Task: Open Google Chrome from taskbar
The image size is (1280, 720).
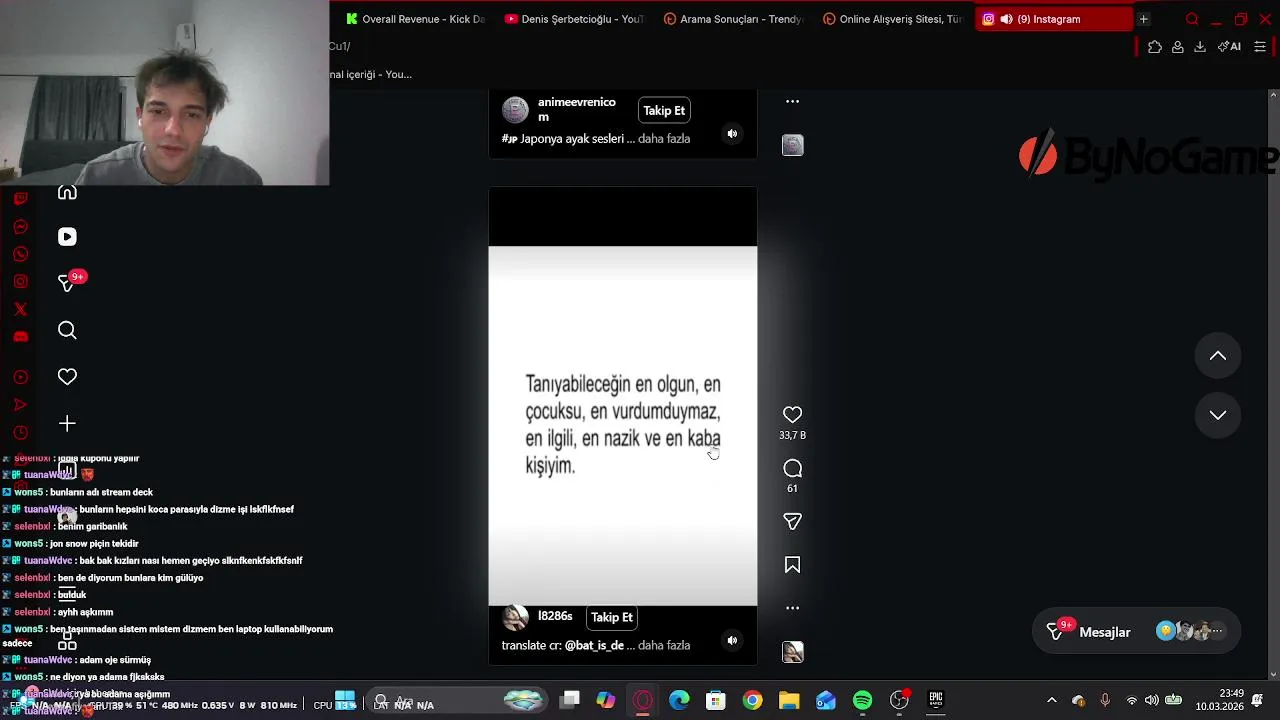Action: click(752, 701)
